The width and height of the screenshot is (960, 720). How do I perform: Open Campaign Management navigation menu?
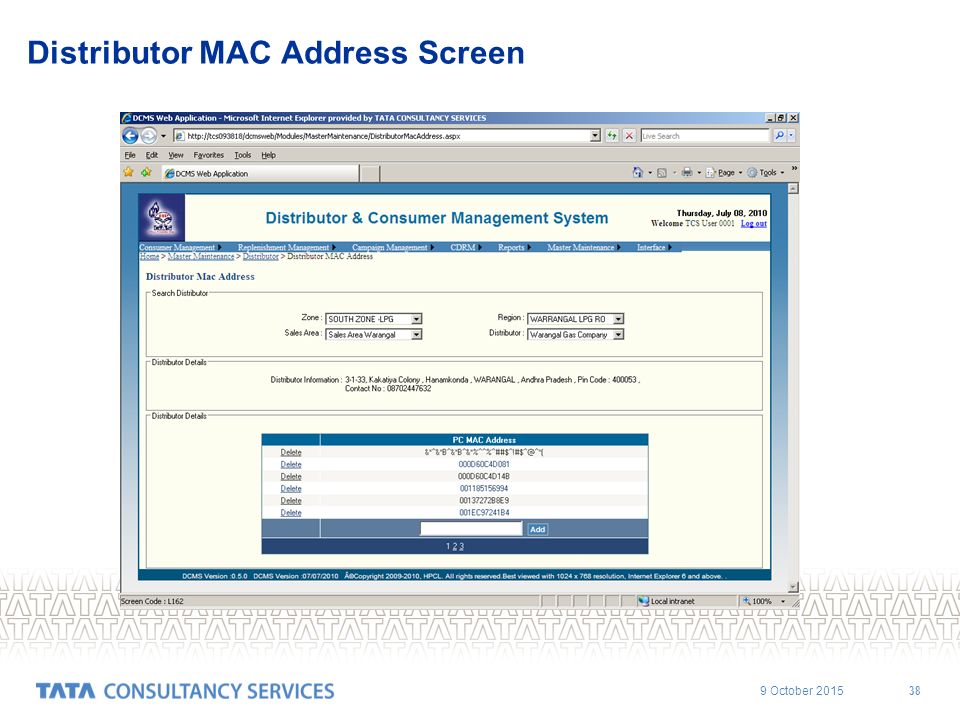click(x=392, y=247)
